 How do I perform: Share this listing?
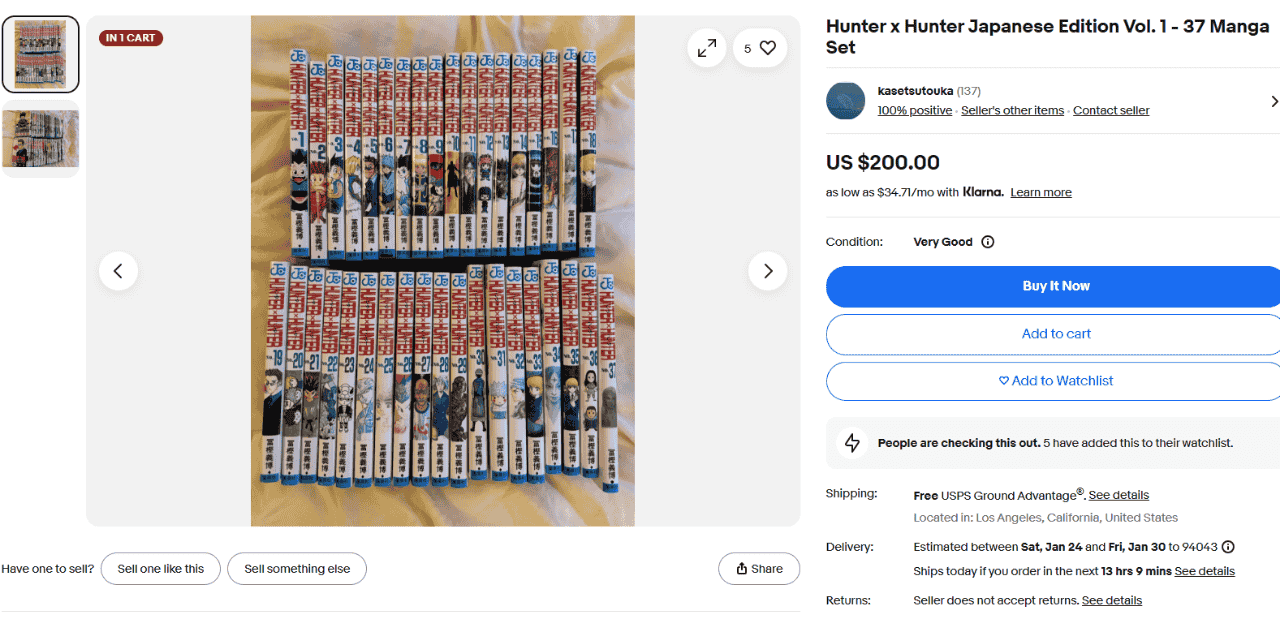tap(759, 569)
